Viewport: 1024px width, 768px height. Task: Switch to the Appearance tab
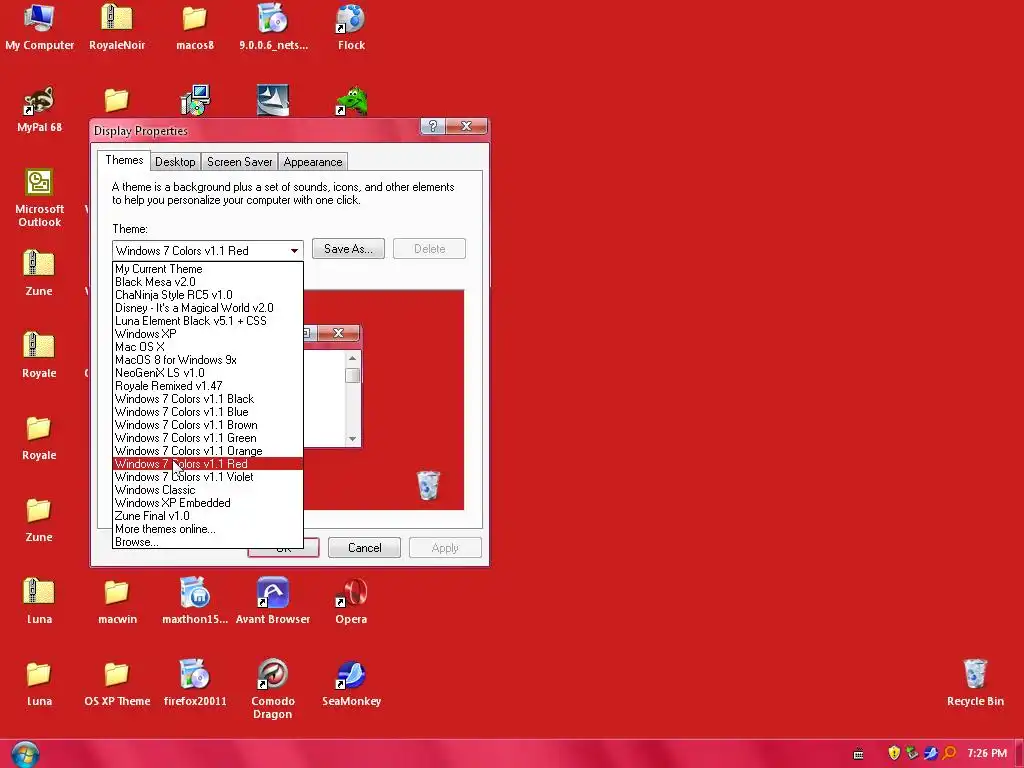coord(313,162)
